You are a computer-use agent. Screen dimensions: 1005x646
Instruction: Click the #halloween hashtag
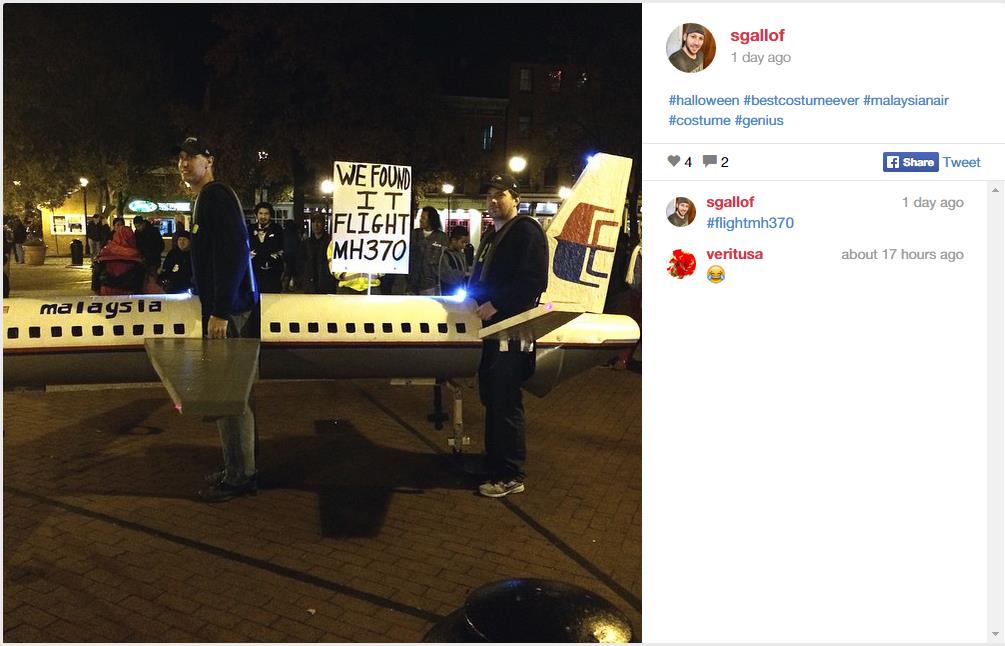click(x=704, y=100)
